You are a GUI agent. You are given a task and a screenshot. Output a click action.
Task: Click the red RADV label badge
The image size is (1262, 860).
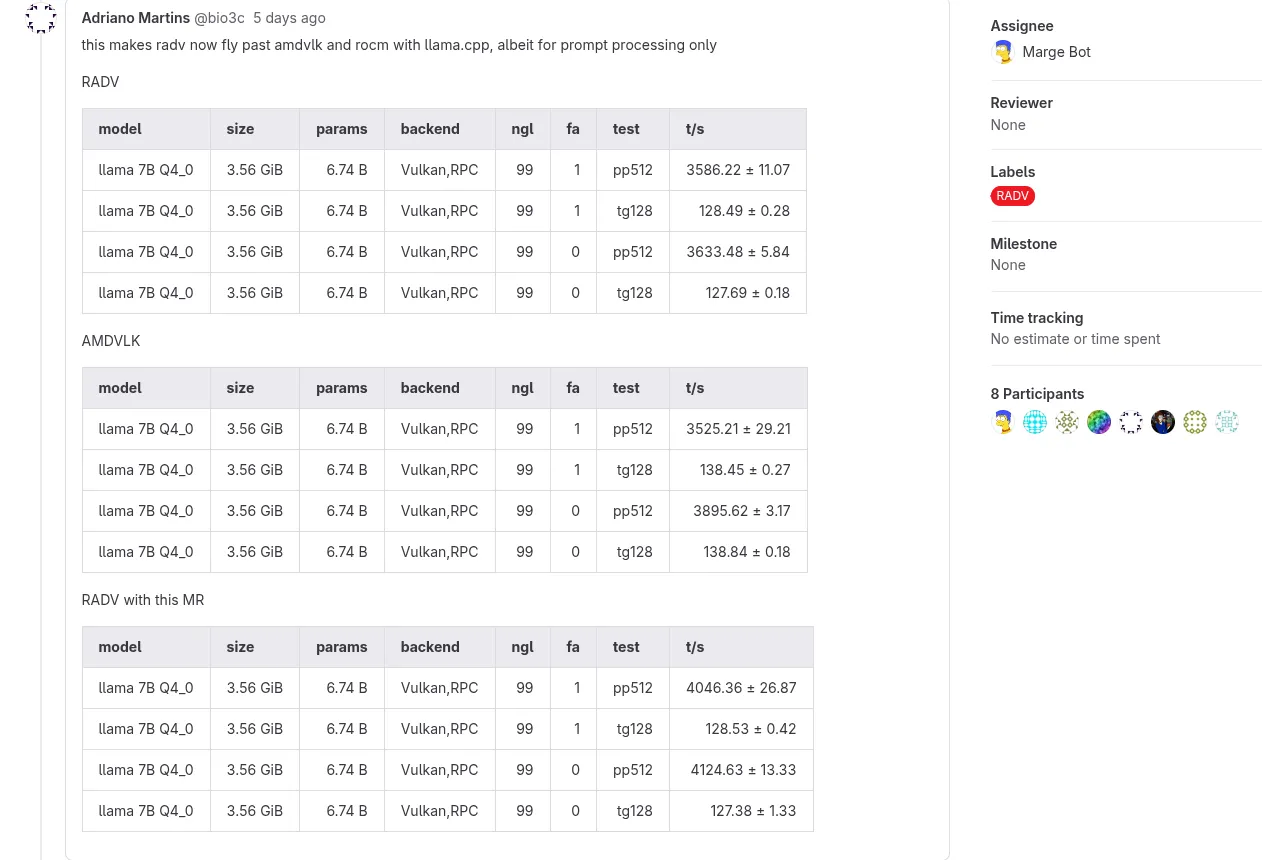(1012, 196)
